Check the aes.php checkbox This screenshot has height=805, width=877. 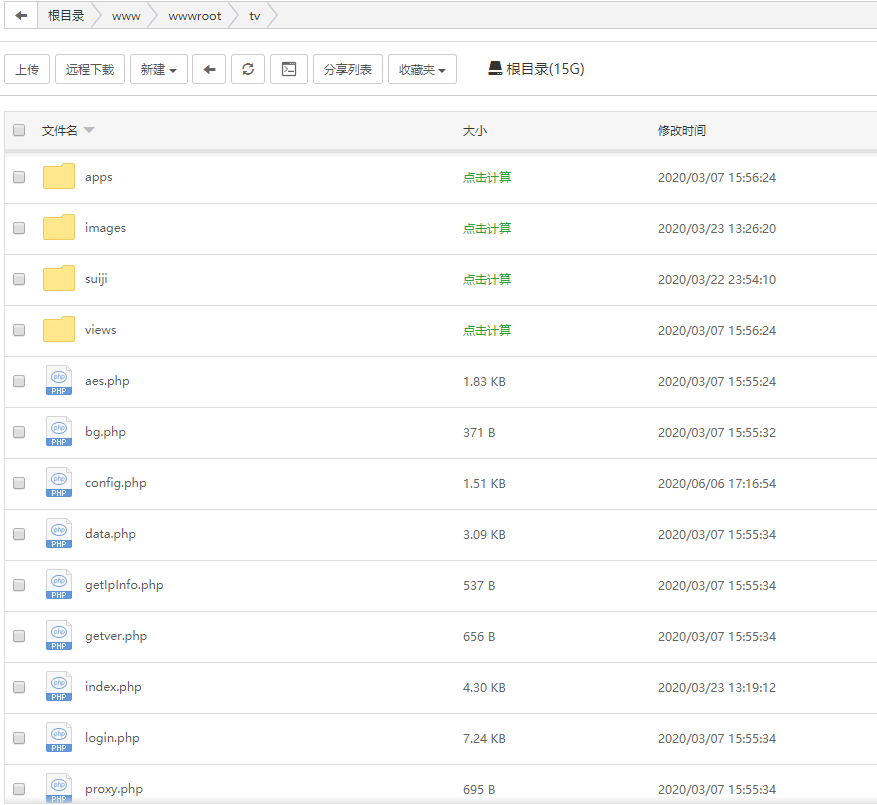click(19, 381)
